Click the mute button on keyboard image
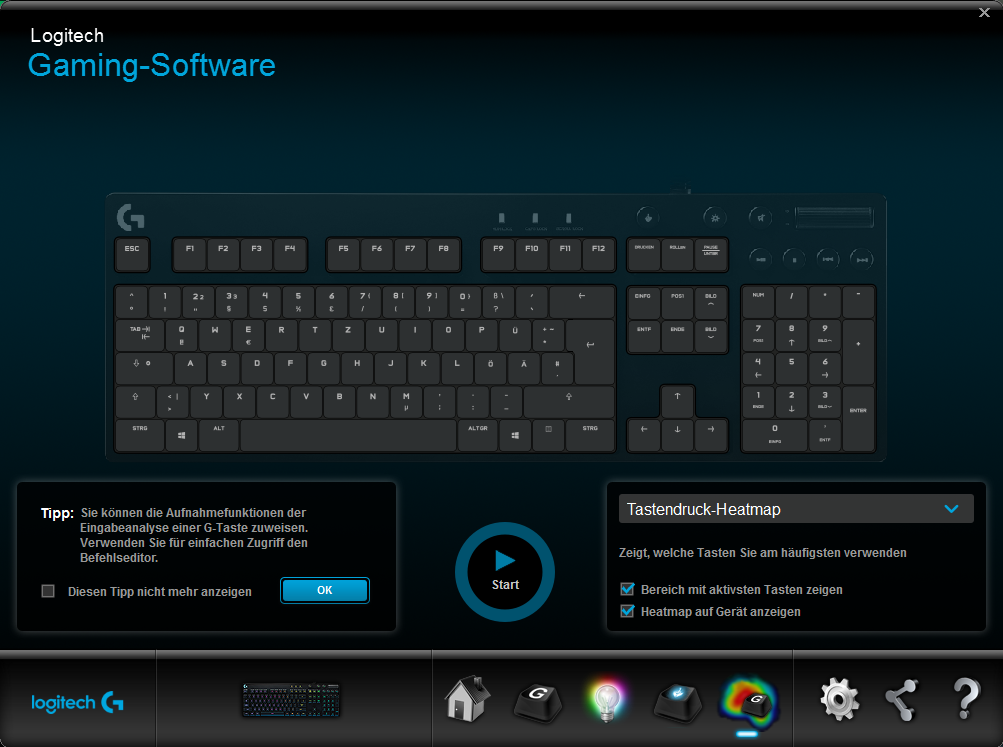Image resolution: width=1003 pixels, height=747 pixels. tap(761, 217)
